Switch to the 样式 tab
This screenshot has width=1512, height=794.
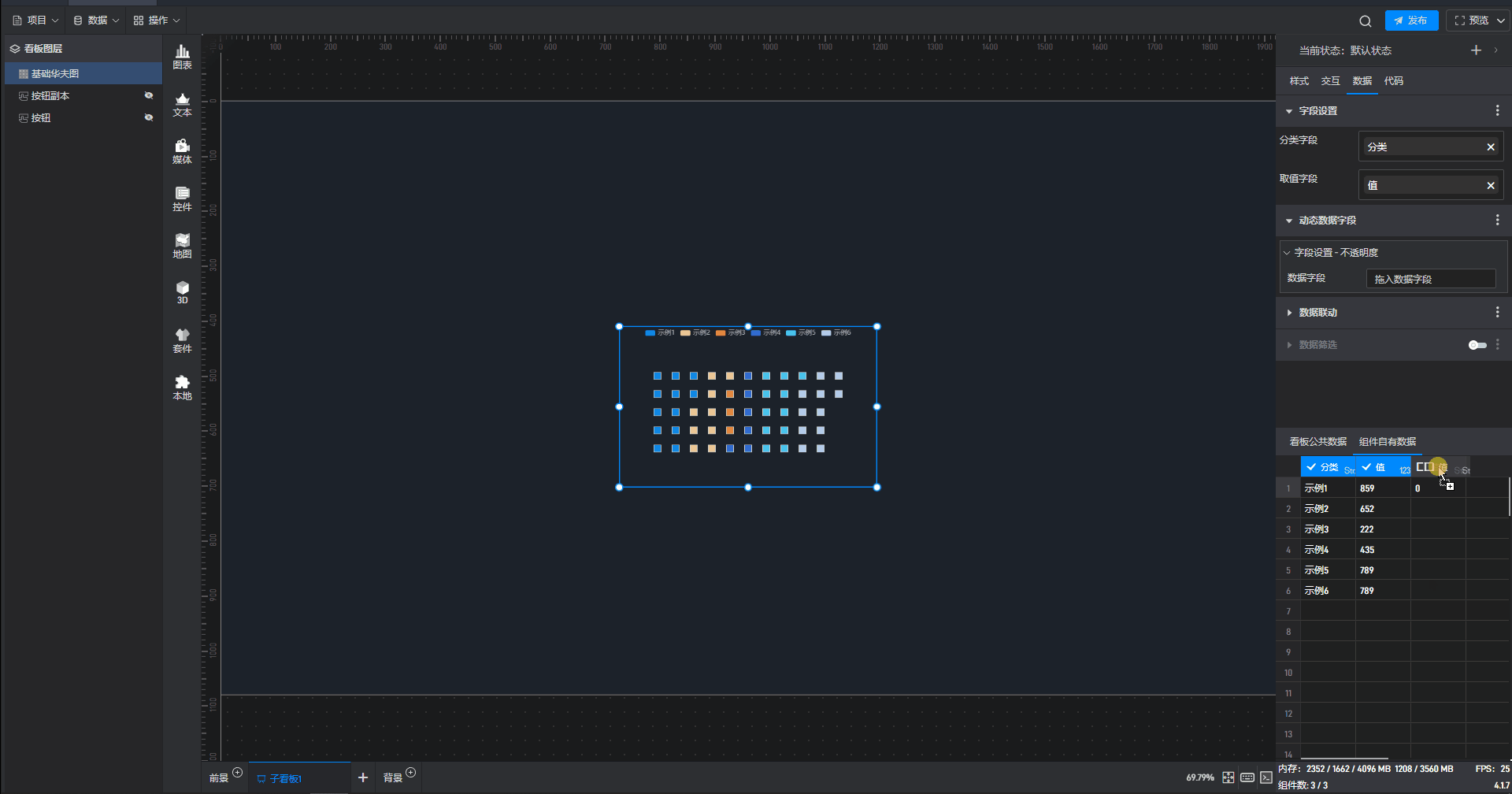1299,81
